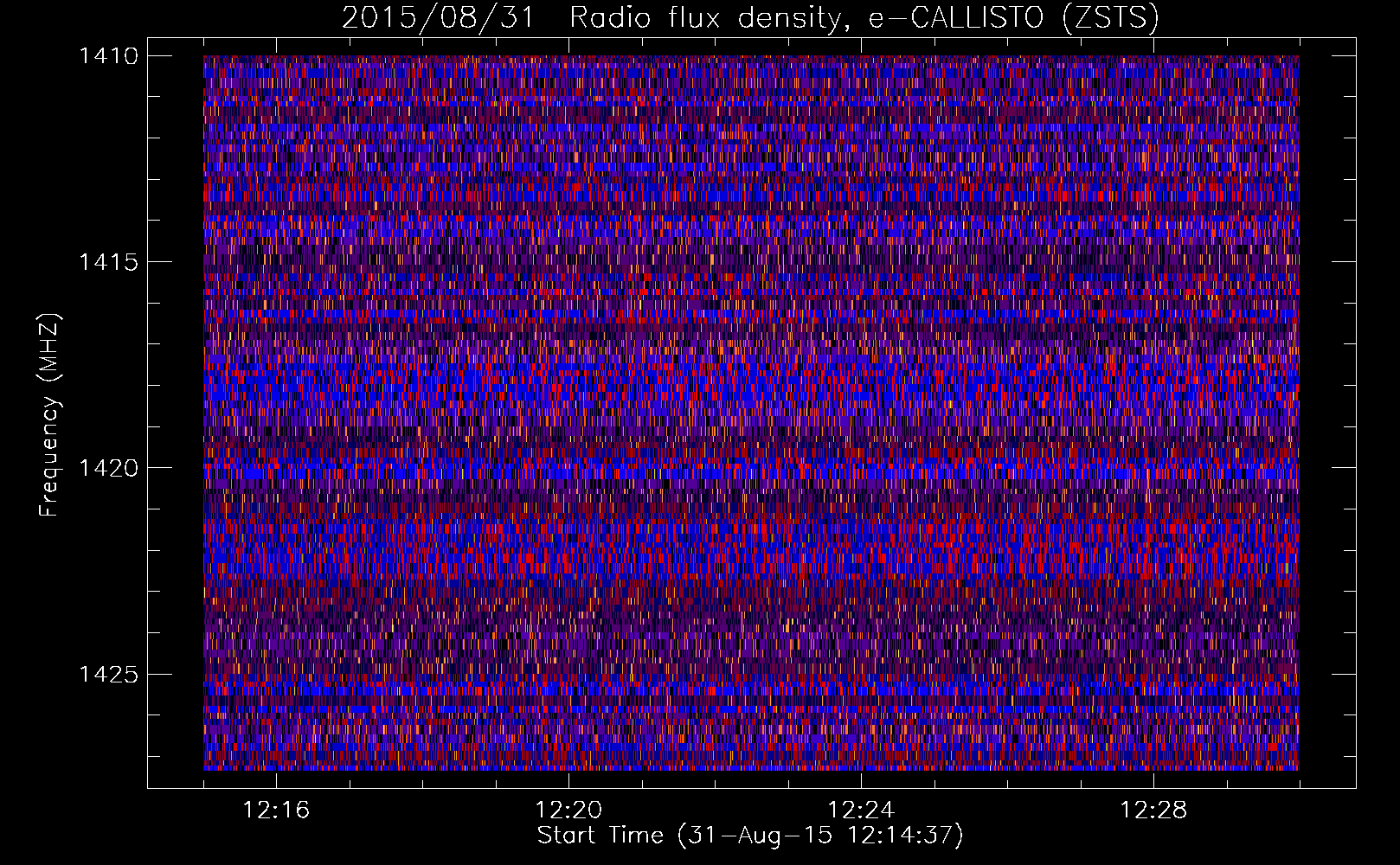The width and height of the screenshot is (1400, 865).
Task: Click the "Frequency (MHZ)" y-axis title
Action: 50,414
